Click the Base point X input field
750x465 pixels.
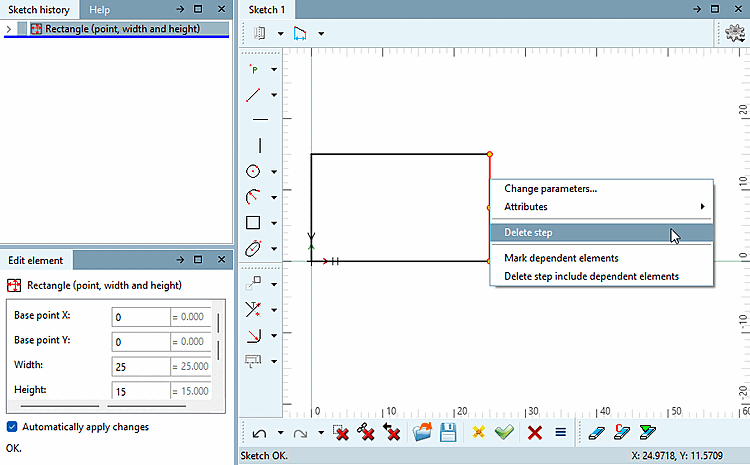(141, 317)
